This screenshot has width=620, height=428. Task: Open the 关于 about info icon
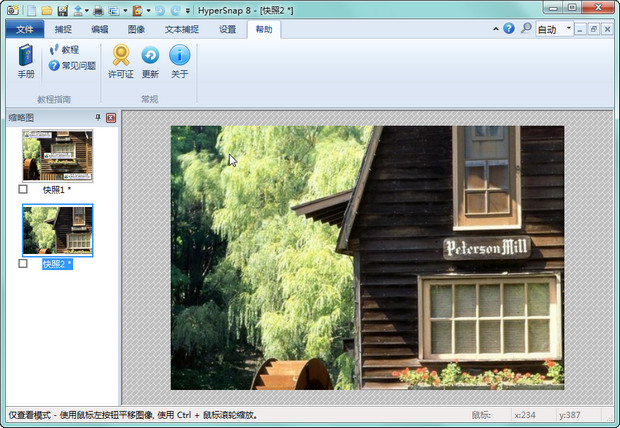[179, 60]
